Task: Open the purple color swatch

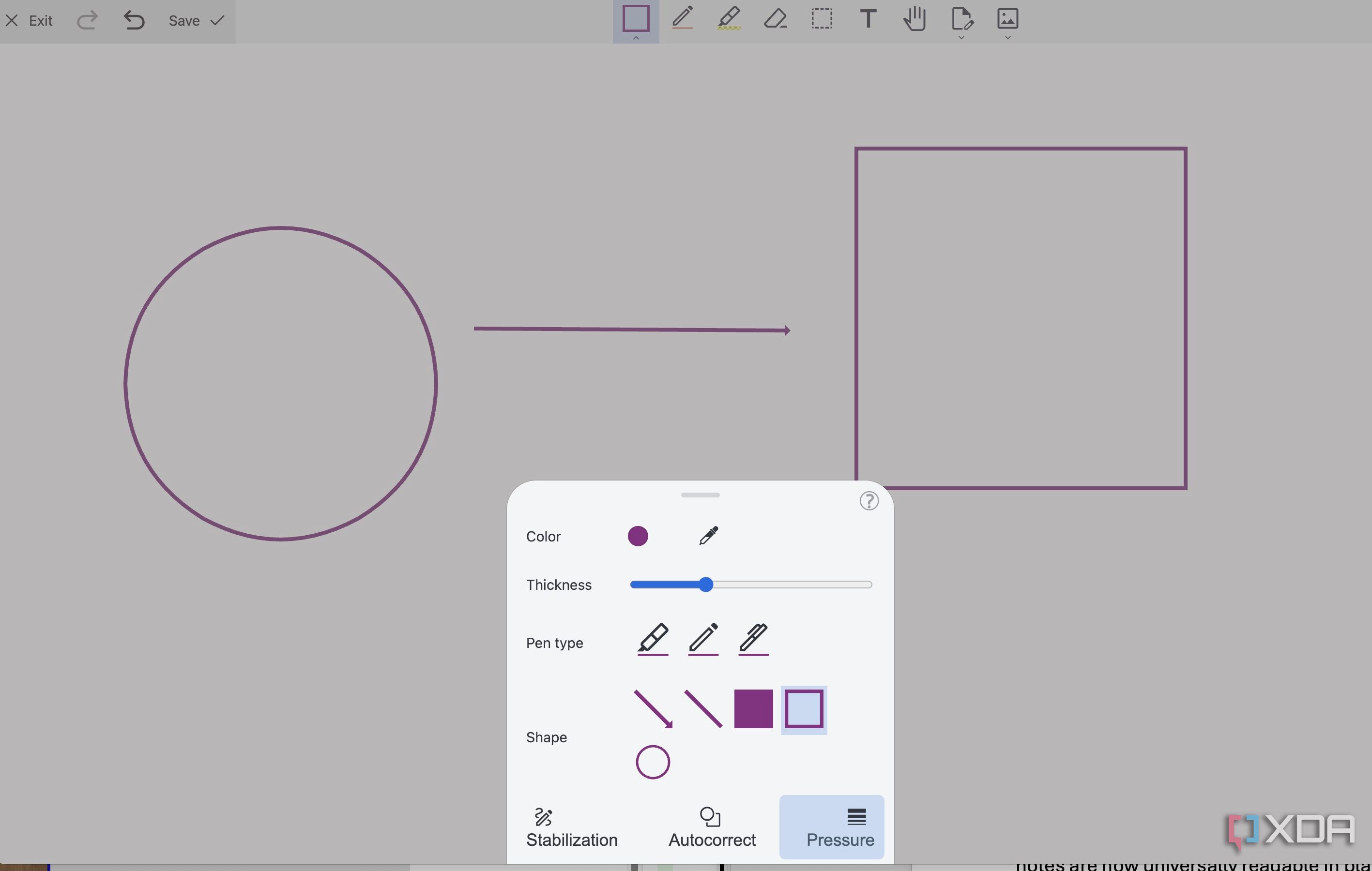Action: pyautogui.click(x=638, y=536)
